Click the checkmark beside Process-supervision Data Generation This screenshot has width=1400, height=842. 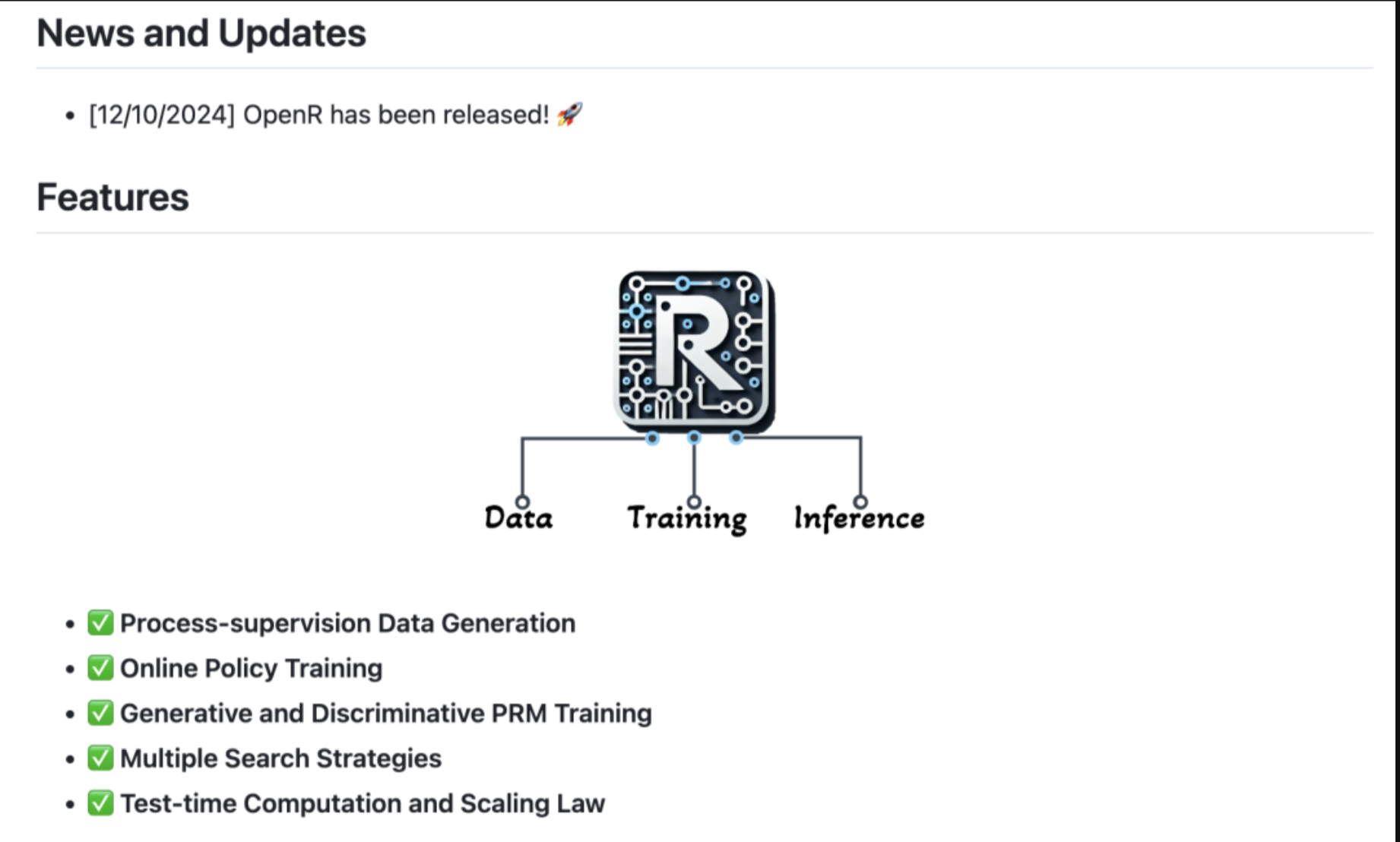[100, 622]
